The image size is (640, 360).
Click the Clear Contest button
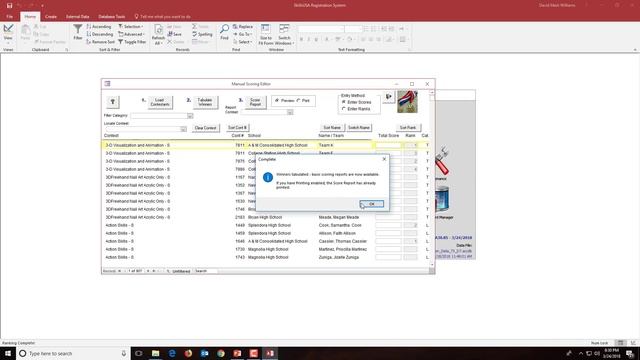coord(205,128)
